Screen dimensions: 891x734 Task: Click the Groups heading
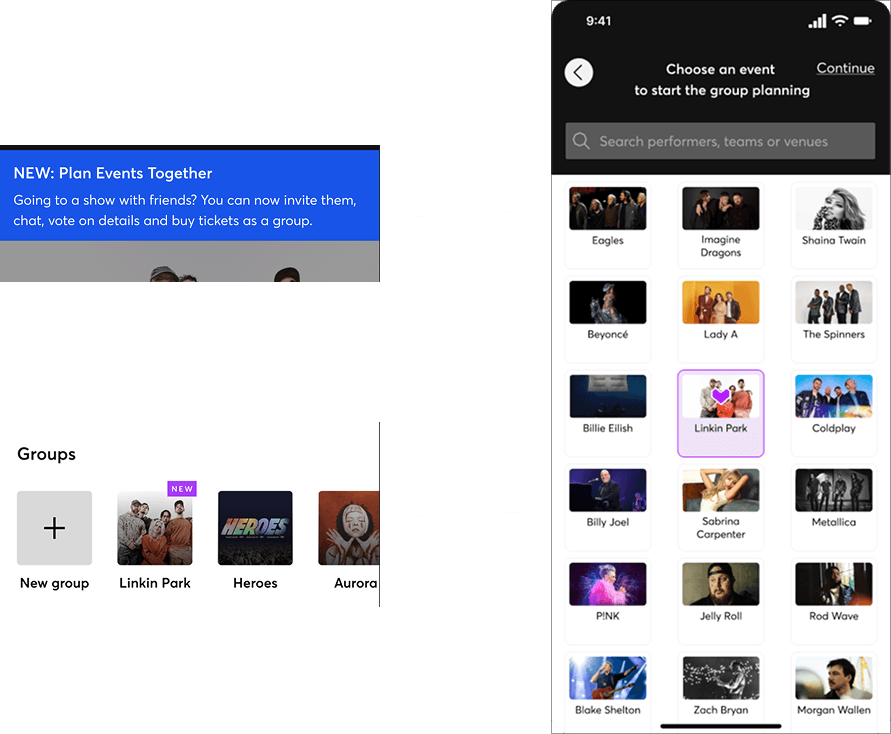pos(47,454)
